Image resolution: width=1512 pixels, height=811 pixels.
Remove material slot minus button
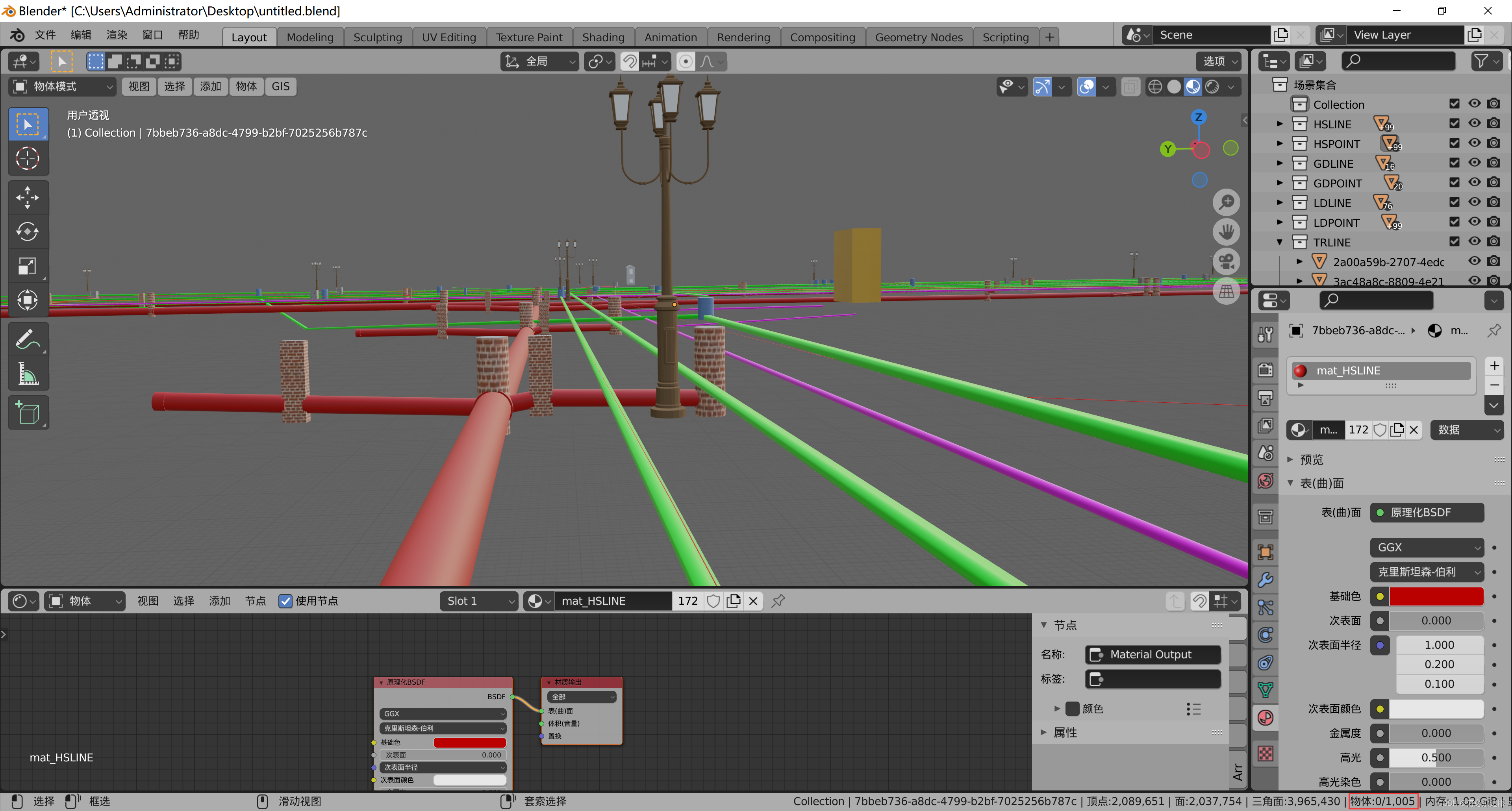point(1494,385)
